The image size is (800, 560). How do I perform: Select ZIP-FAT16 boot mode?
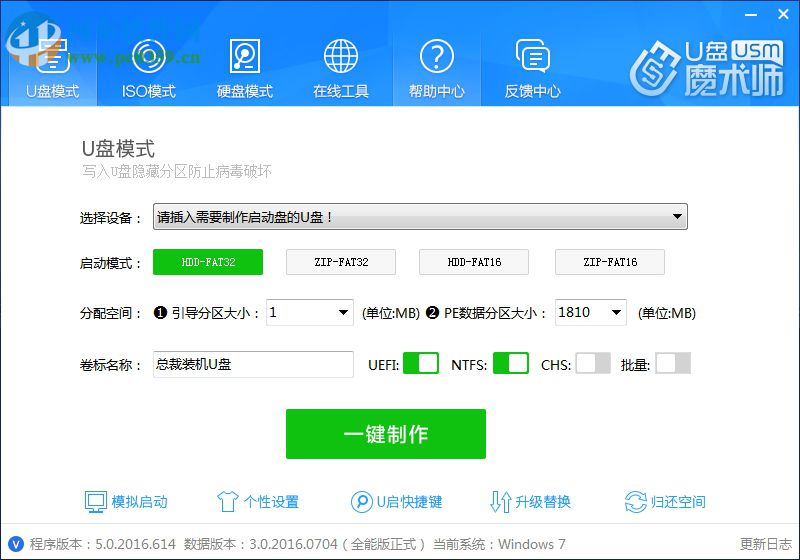tap(610, 262)
